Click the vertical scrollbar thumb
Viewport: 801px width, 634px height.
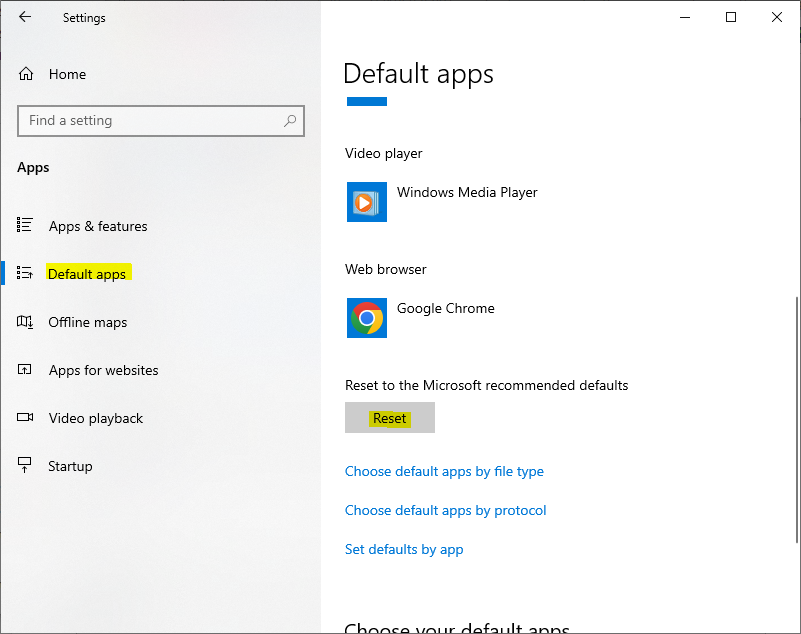(x=797, y=420)
